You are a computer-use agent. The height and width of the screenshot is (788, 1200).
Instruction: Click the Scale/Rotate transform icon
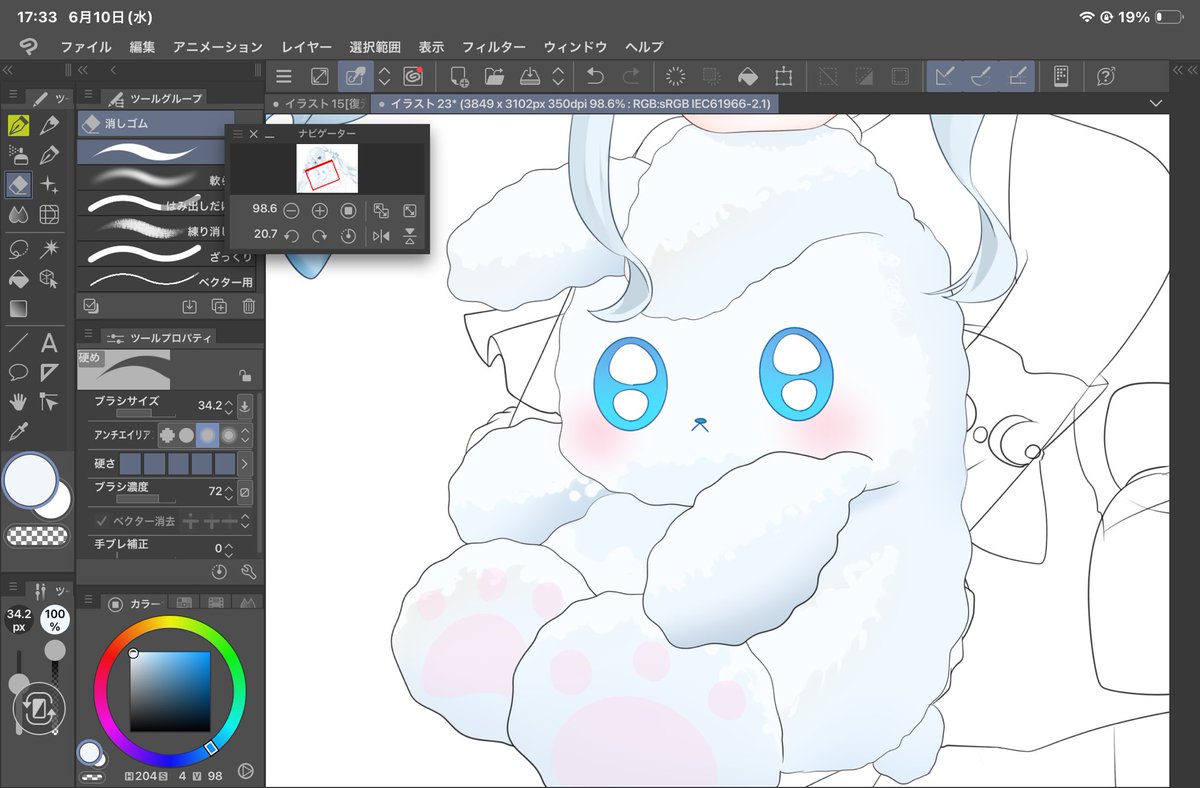[x=783, y=76]
